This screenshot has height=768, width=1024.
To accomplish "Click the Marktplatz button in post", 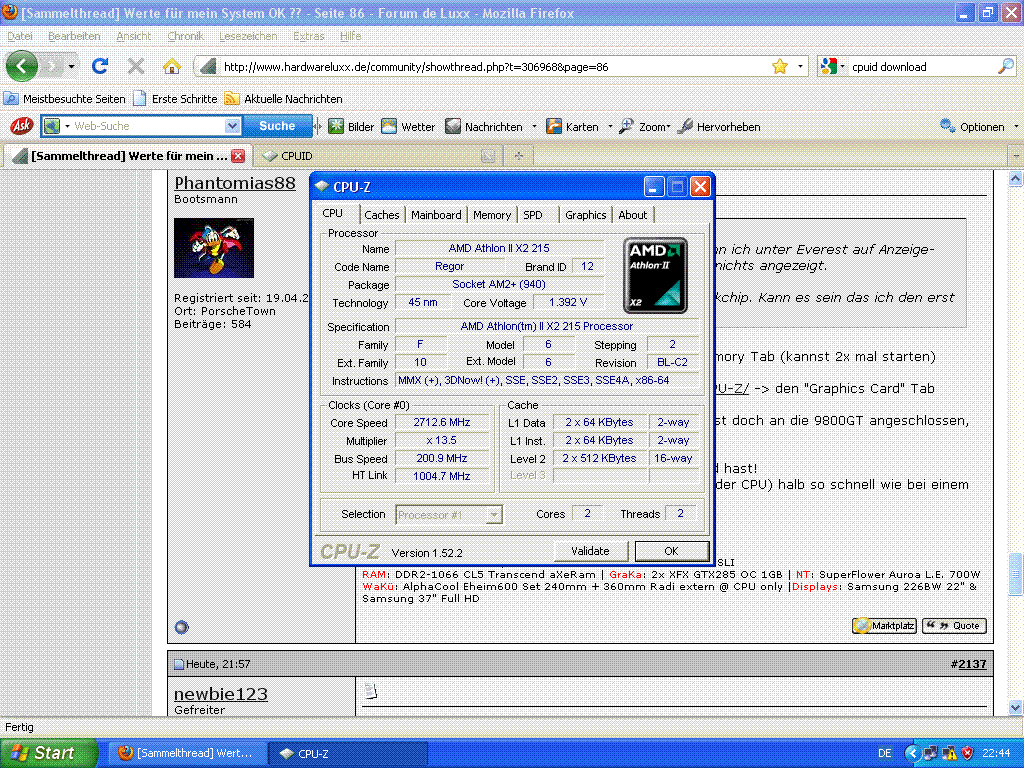I will click(884, 626).
